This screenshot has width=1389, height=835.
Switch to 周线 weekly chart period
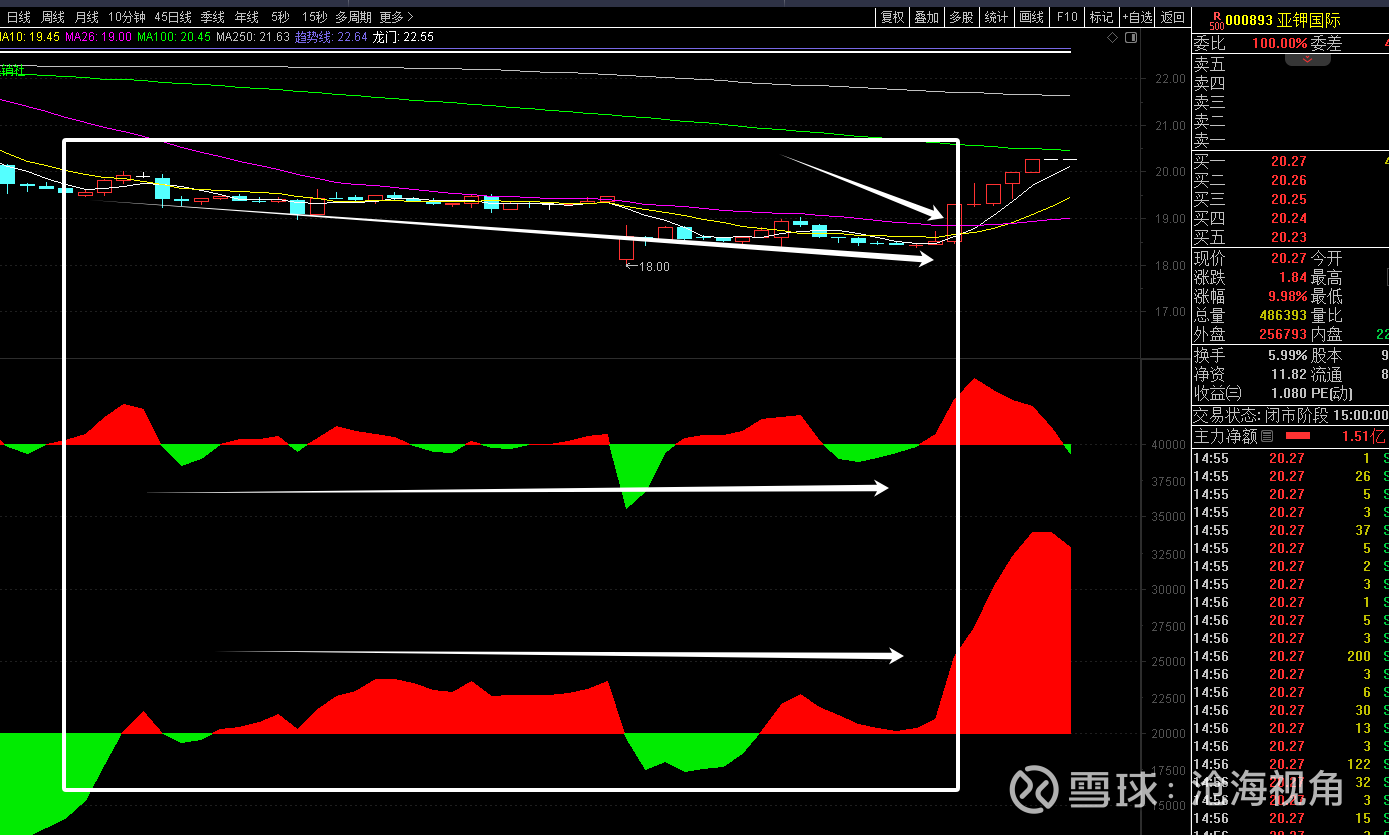(52, 17)
